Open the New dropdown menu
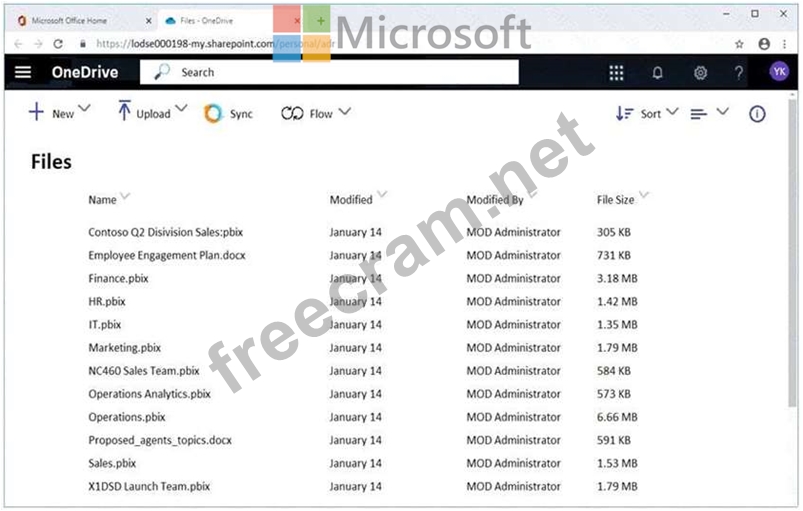This screenshot has height=511, width=803. tap(59, 112)
